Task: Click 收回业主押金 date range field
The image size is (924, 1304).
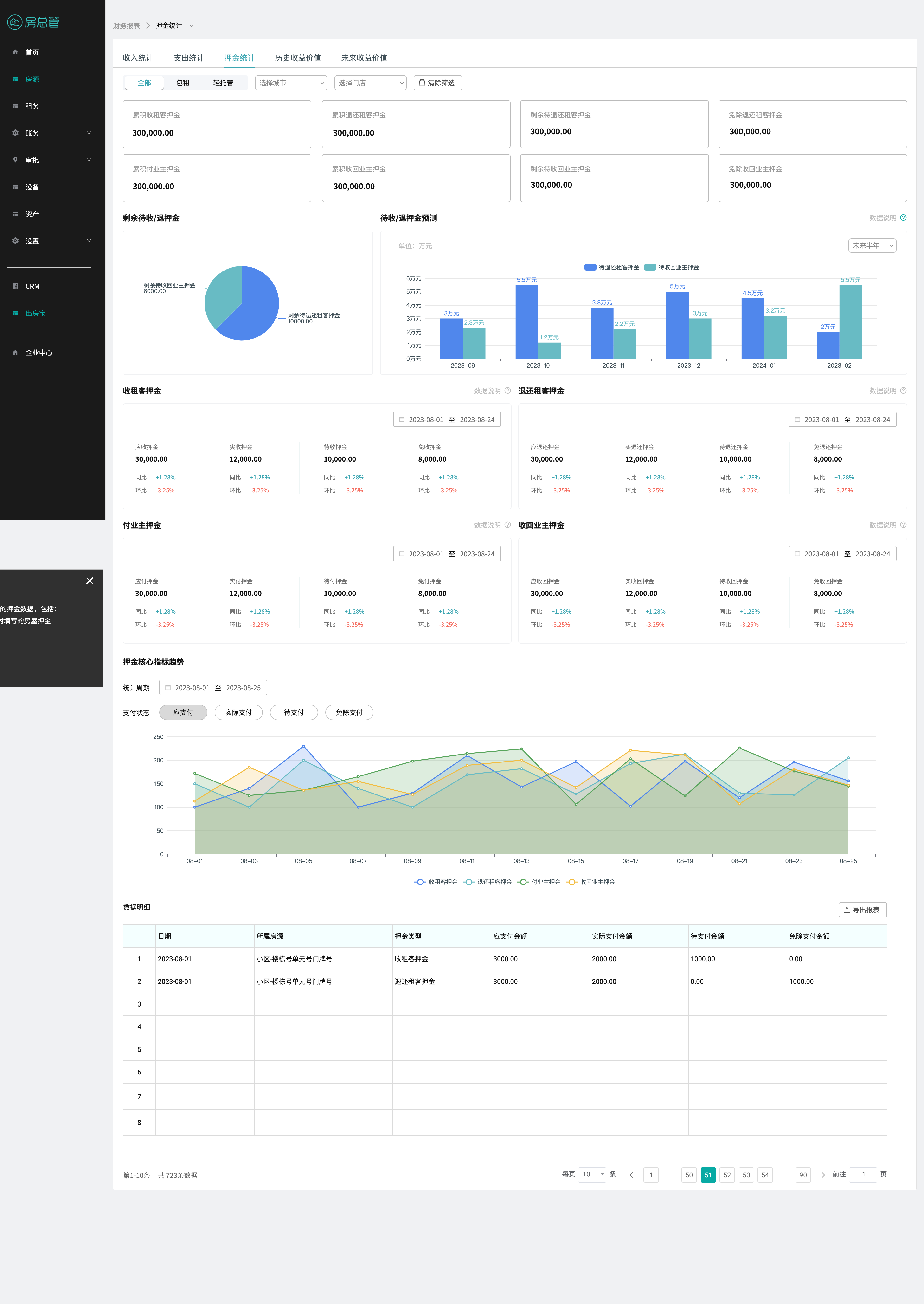Action: tap(842, 554)
